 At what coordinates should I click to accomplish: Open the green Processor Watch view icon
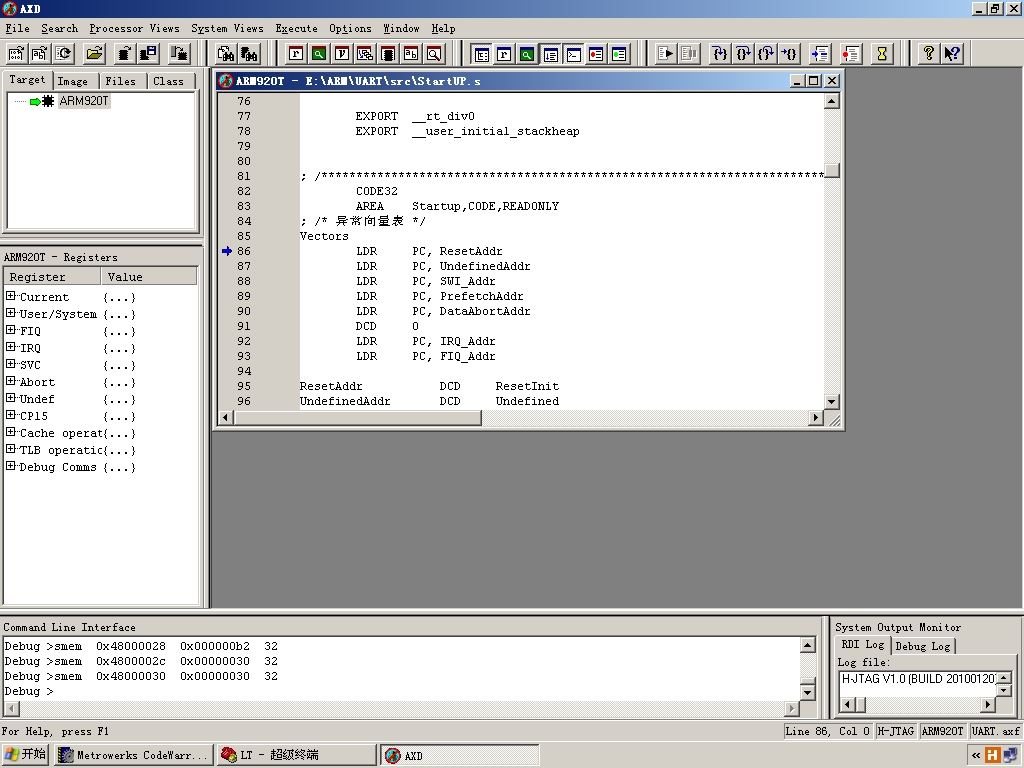click(x=319, y=54)
